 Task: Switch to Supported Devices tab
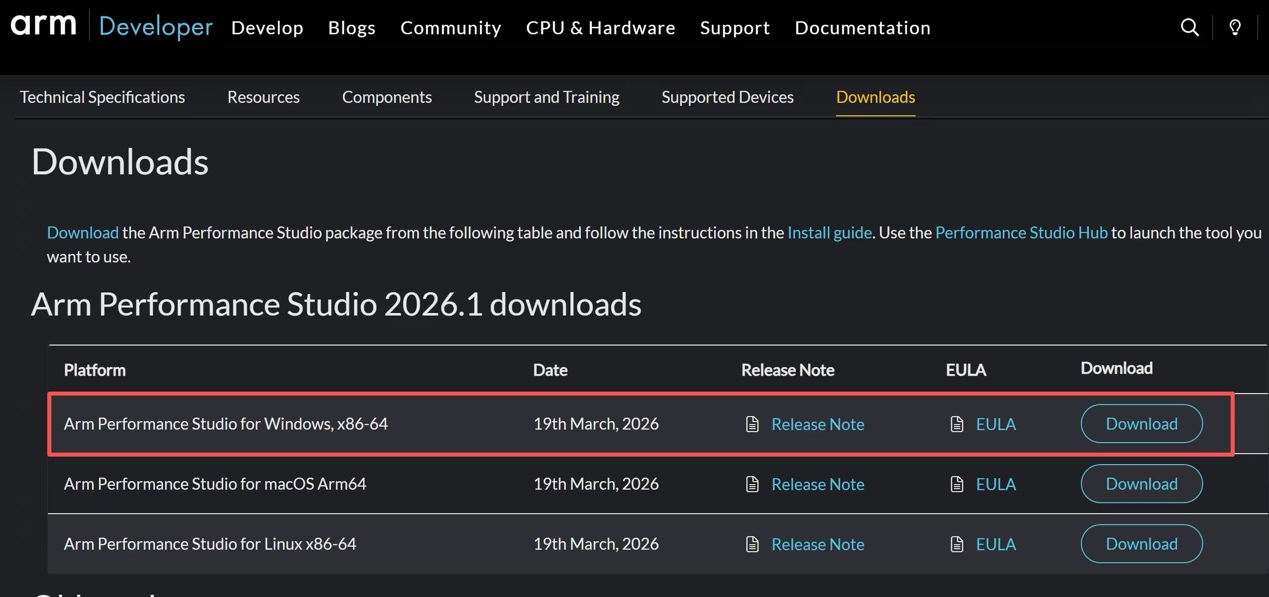(727, 97)
